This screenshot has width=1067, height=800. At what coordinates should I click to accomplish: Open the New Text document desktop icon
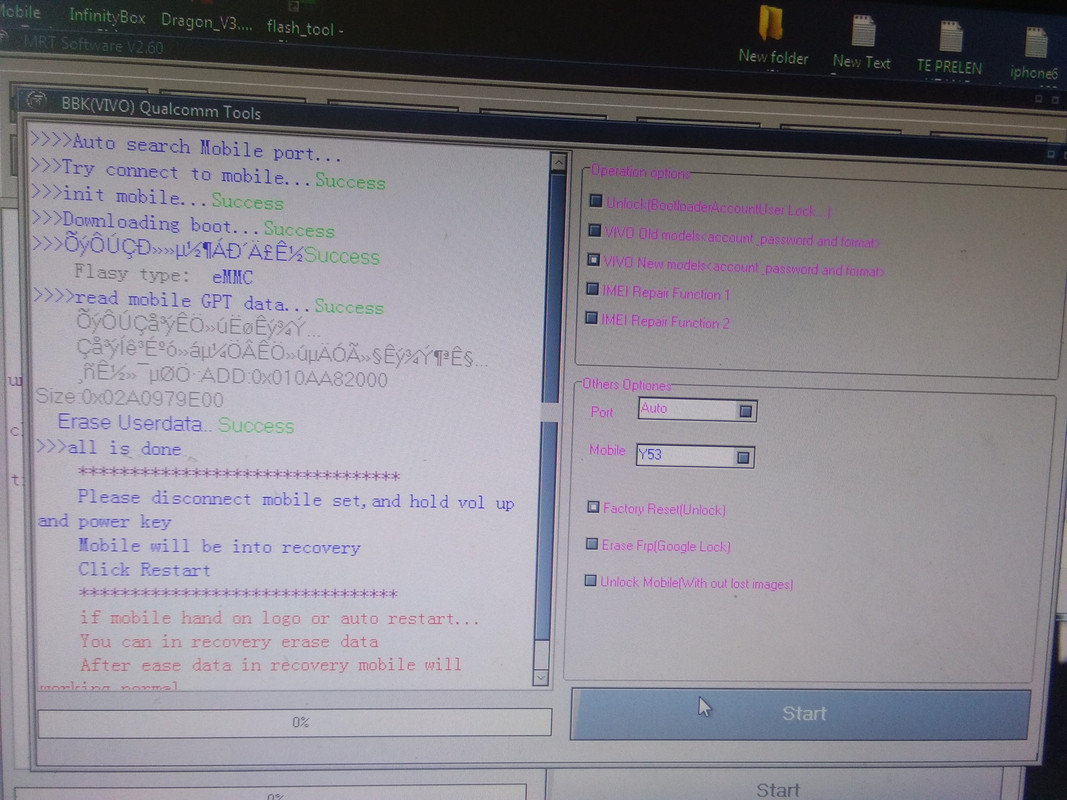click(861, 41)
